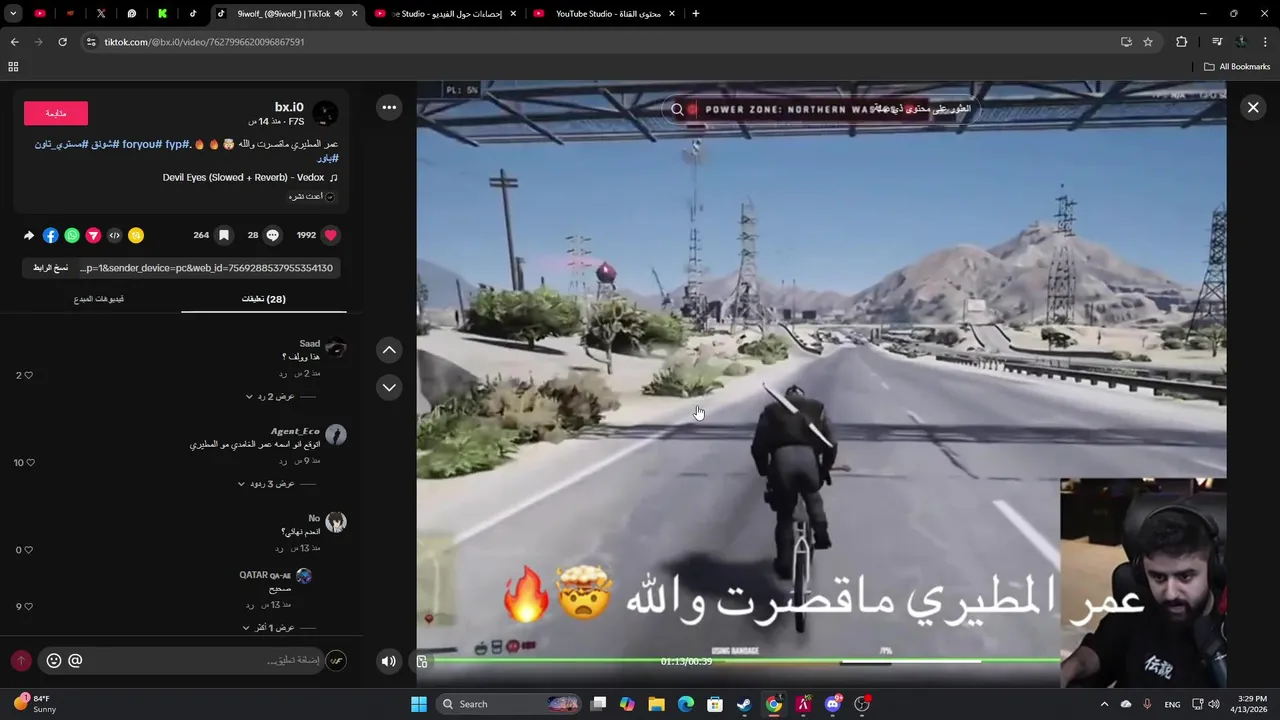The width and height of the screenshot is (1280, 720).
Task: Open Steam from the taskbar
Action: point(744,704)
